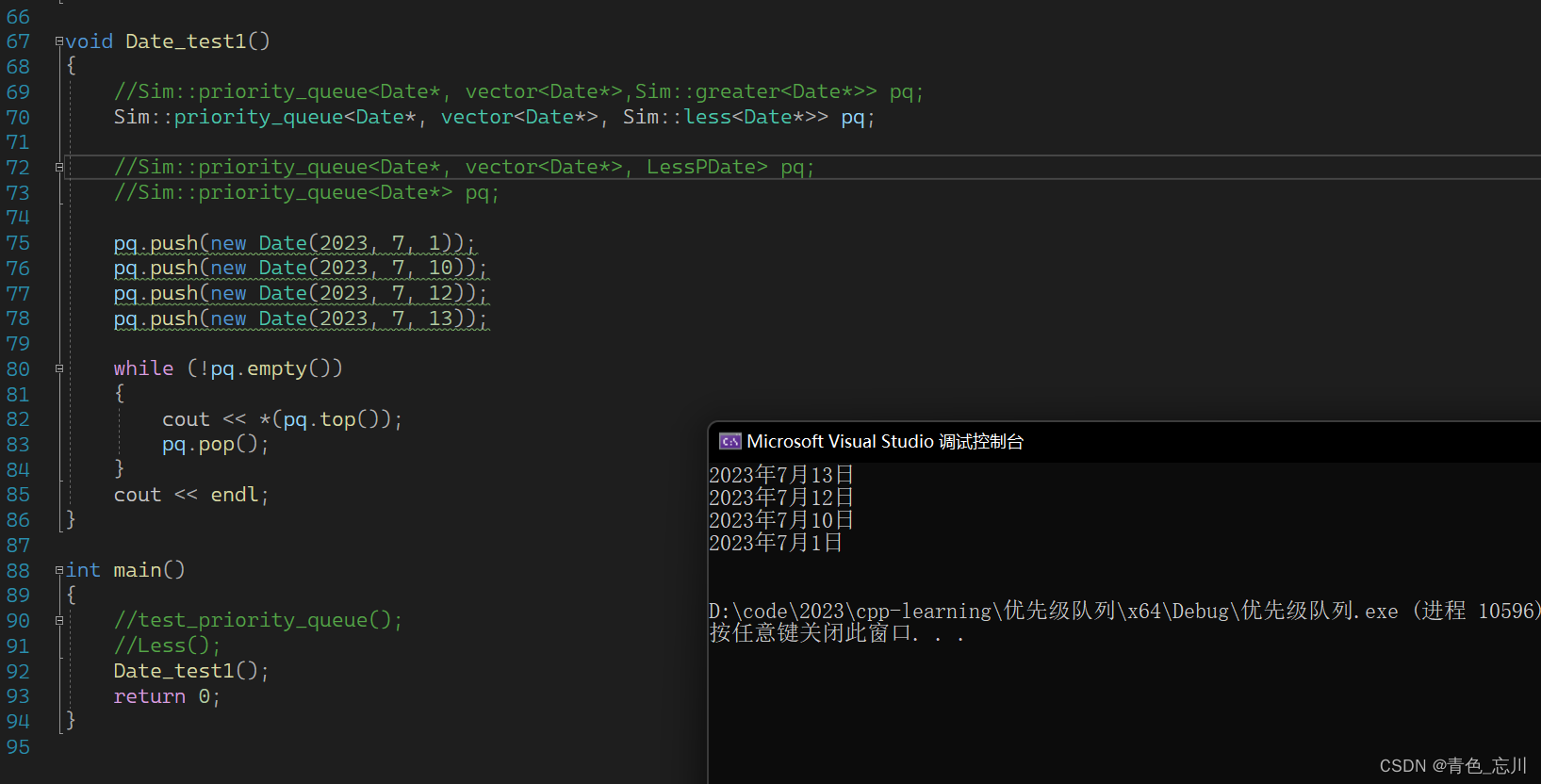Viewport: 1541px width, 784px height.
Task: Click console output '2023年7月10日'
Action: pyautogui.click(x=781, y=520)
